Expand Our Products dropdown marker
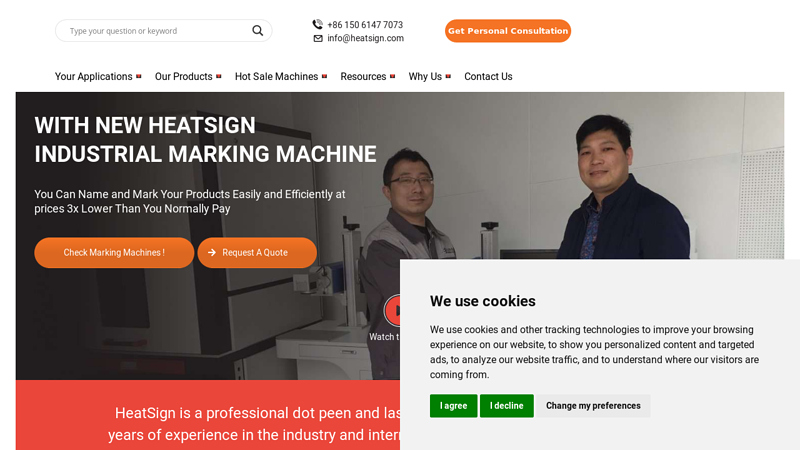Viewport: 800px width, 450px height. pos(218,77)
